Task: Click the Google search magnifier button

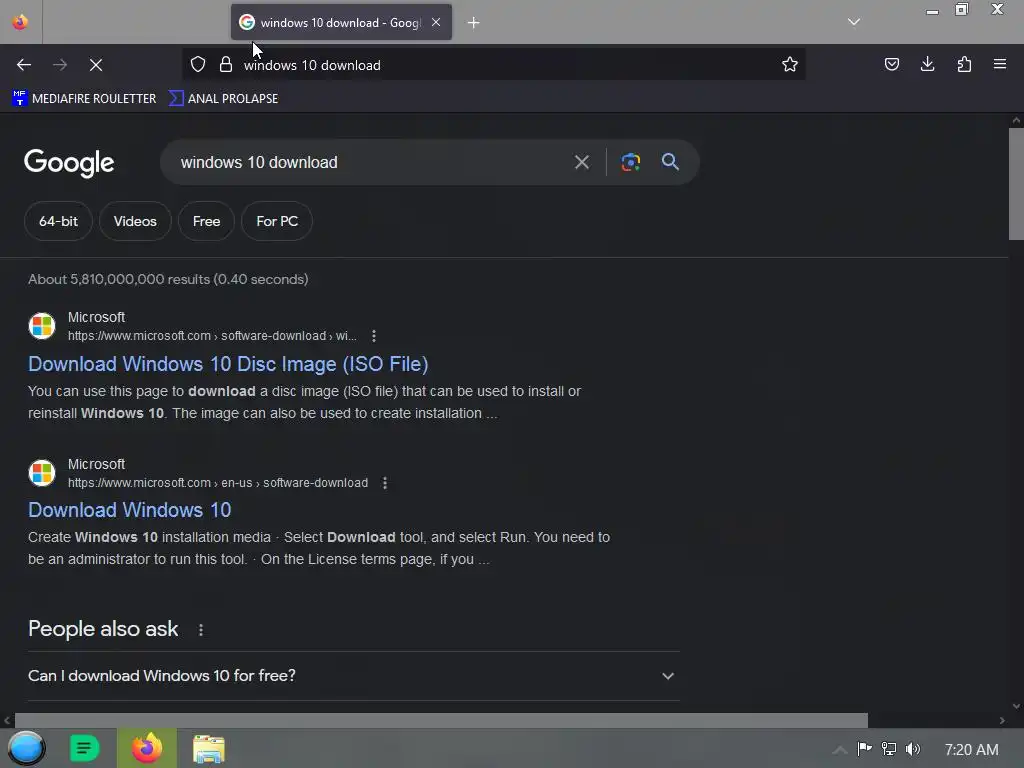Action: pos(670,162)
